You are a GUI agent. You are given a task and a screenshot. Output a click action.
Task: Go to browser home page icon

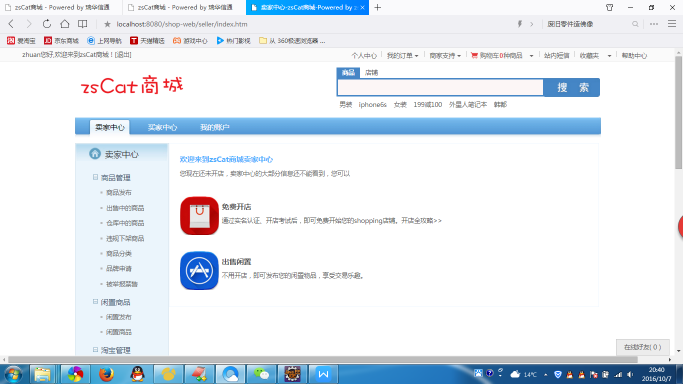[64, 24]
